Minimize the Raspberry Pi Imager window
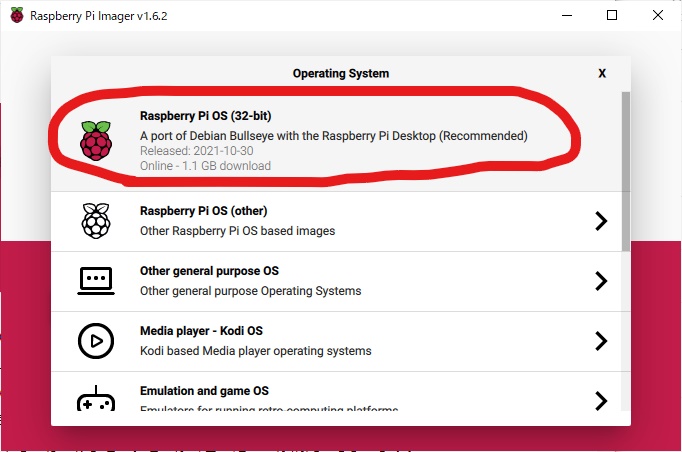 point(567,15)
